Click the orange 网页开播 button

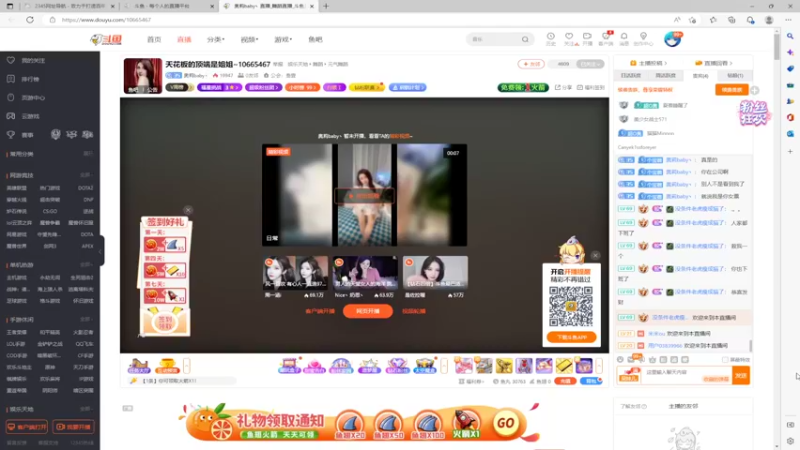(x=367, y=311)
